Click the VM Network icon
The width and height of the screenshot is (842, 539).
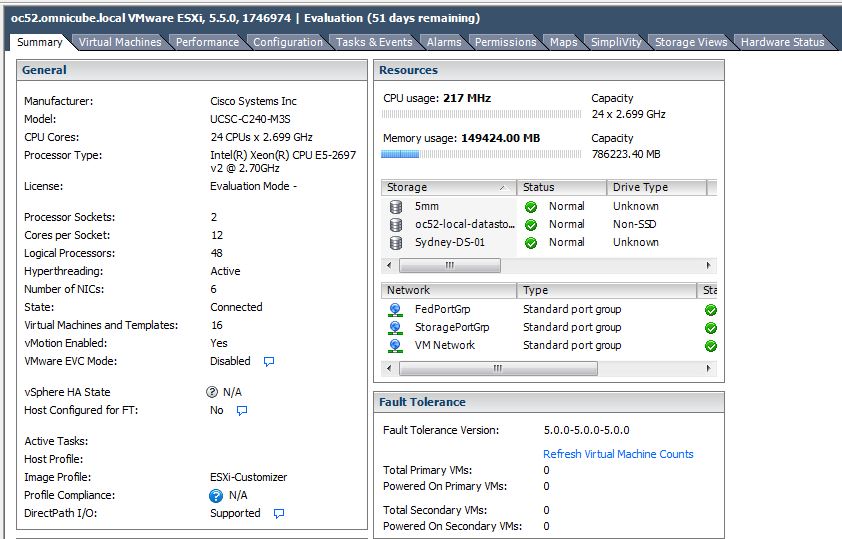(x=395, y=346)
